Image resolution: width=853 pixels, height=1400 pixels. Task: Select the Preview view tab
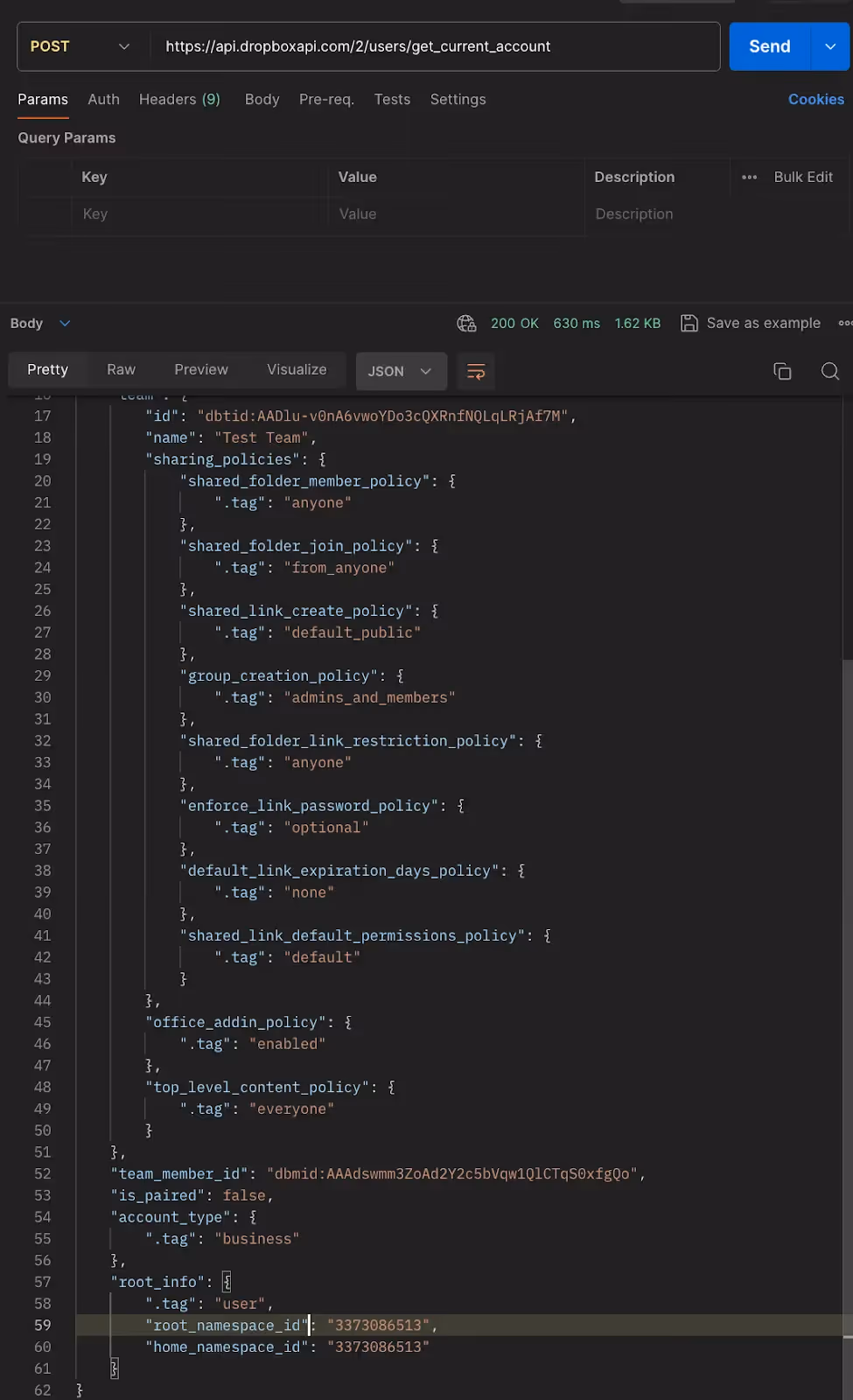(201, 370)
